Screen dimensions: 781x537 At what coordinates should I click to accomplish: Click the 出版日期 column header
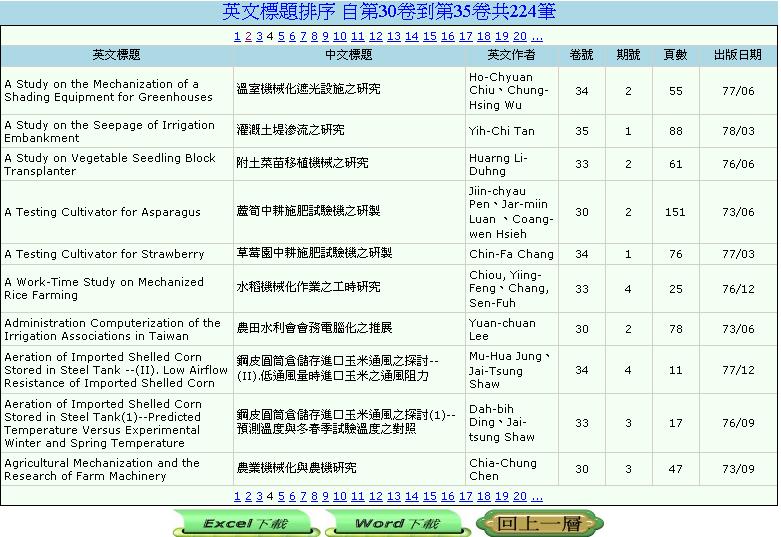pos(738,55)
